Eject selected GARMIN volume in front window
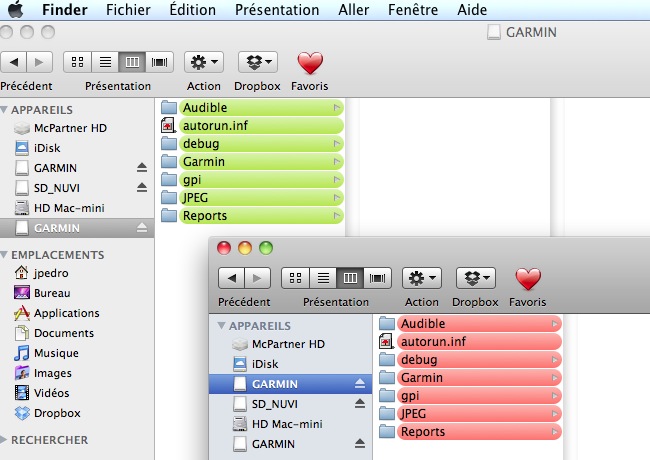This screenshot has height=460, width=650. tap(360, 384)
